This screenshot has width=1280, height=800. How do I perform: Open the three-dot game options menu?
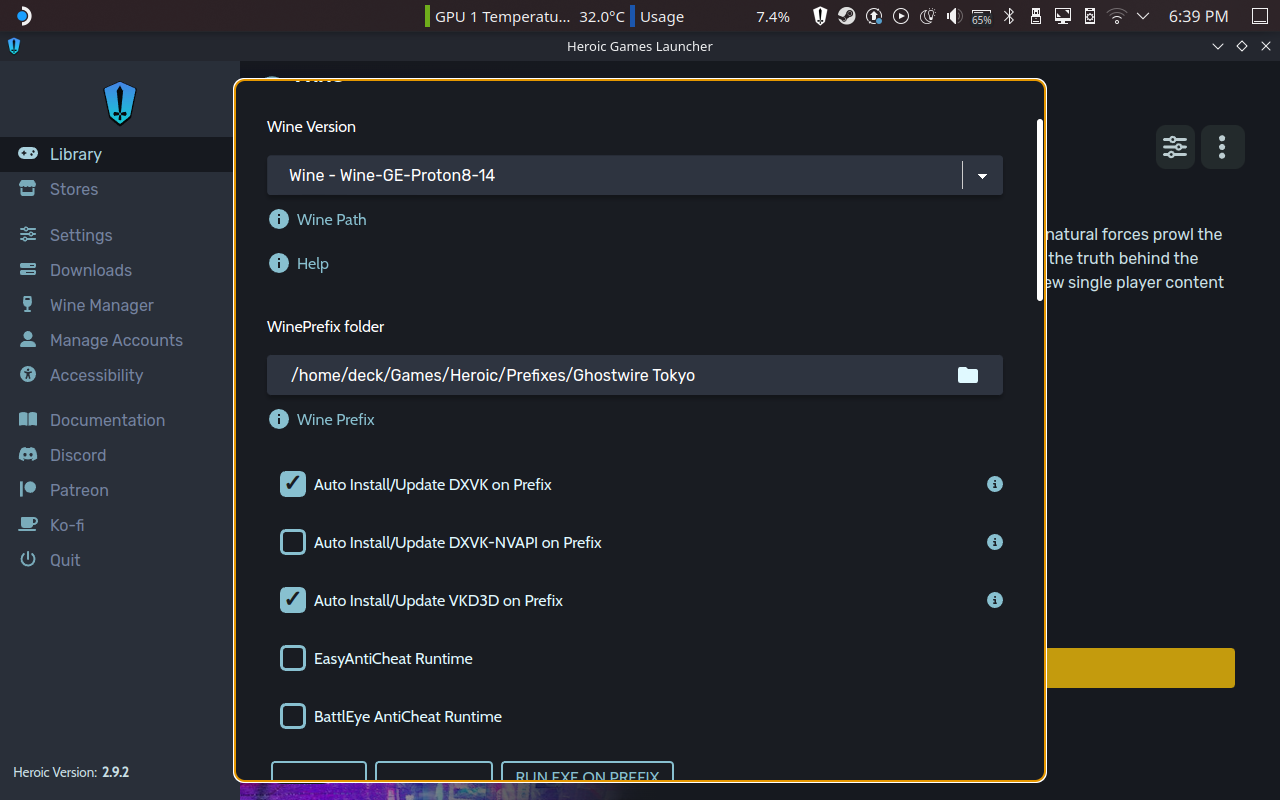(1222, 147)
